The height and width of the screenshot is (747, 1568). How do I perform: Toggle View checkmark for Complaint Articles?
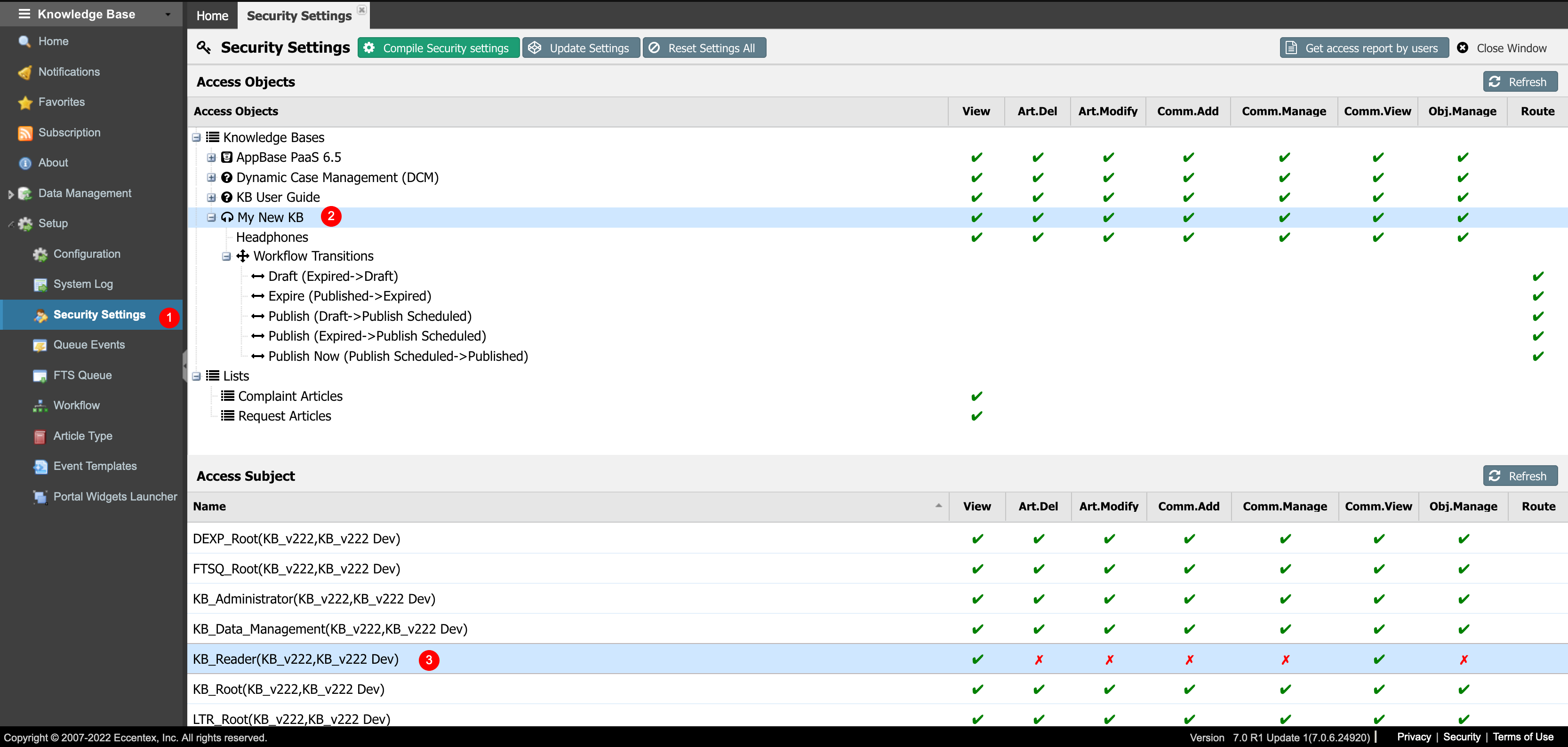(x=976, y=397)
